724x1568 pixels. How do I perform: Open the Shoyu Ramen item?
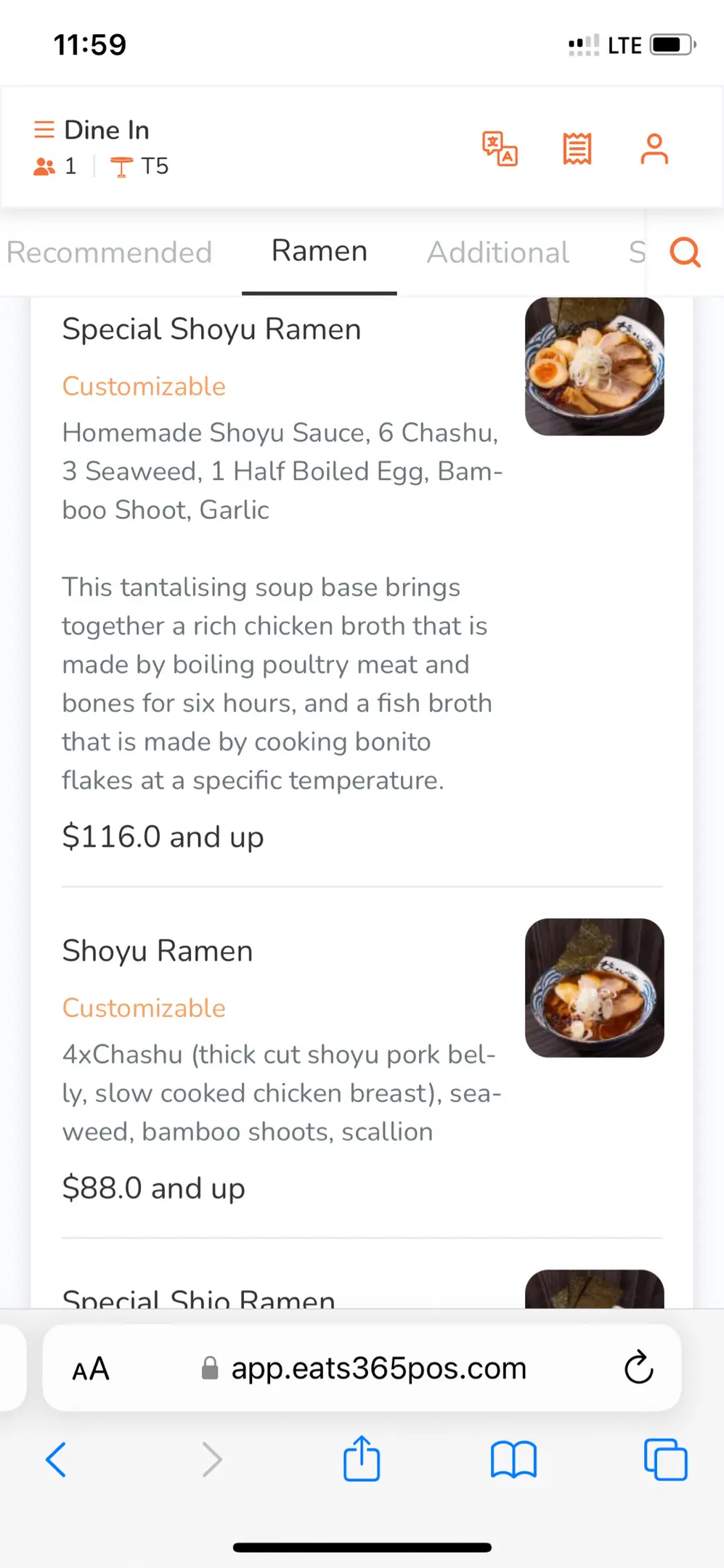(x=158, y=951)
